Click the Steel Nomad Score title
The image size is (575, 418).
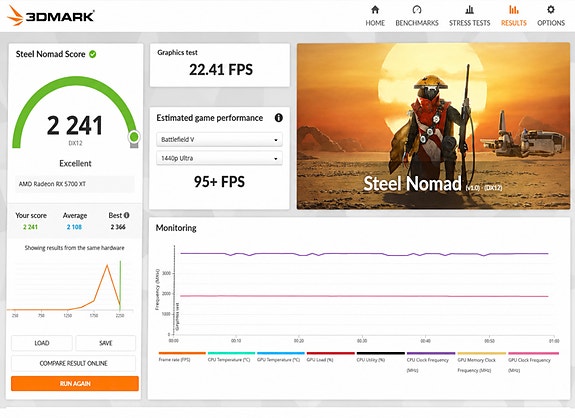click(x=50, y=54)
